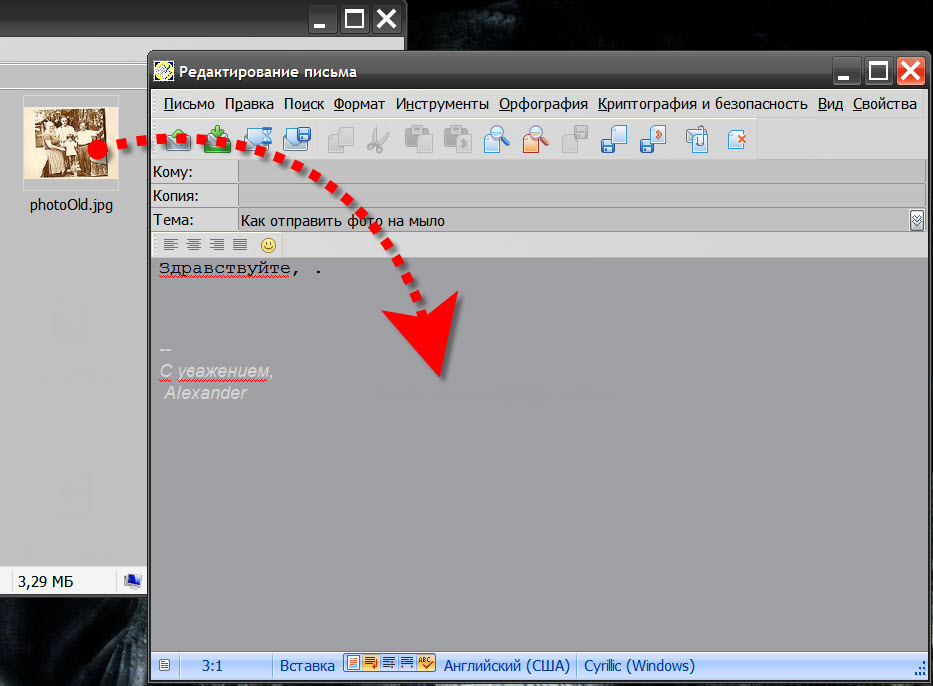Open the Инструменты menu
The width and height of the screenshot is (933, 686).
pos(442,104)
